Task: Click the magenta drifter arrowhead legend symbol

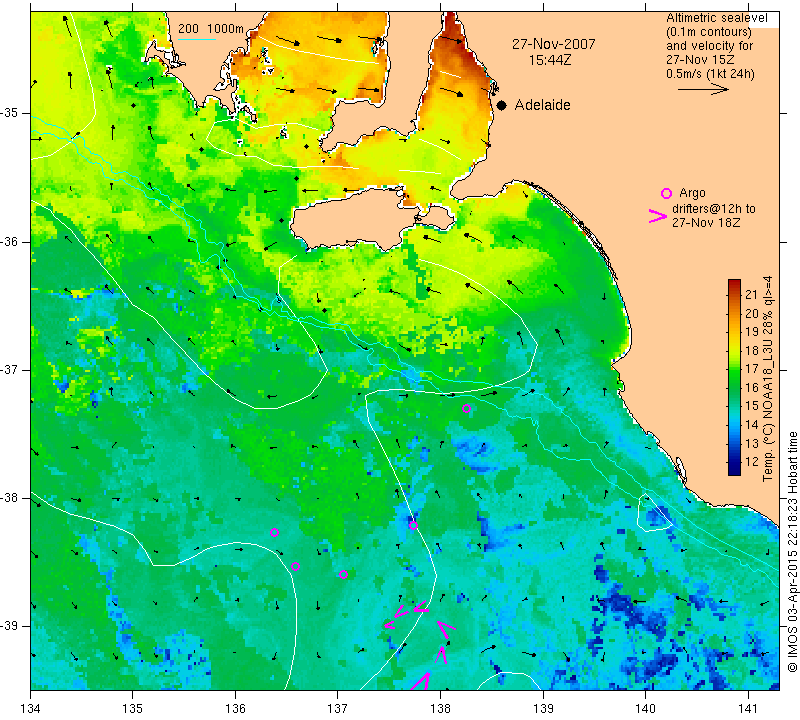Action: tap(658, 216)
